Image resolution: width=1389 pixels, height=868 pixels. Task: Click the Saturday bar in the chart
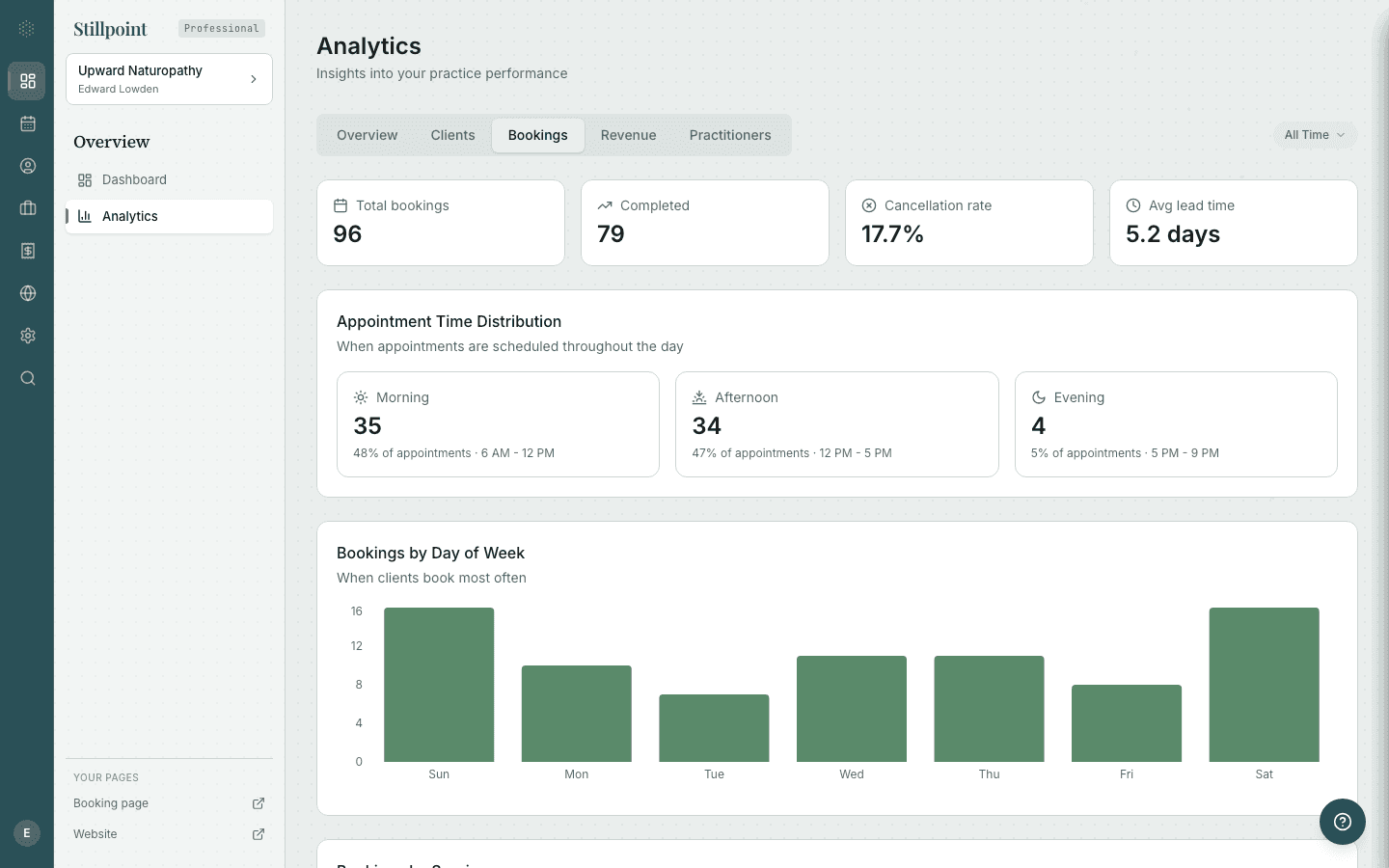tap(1265, 685)
